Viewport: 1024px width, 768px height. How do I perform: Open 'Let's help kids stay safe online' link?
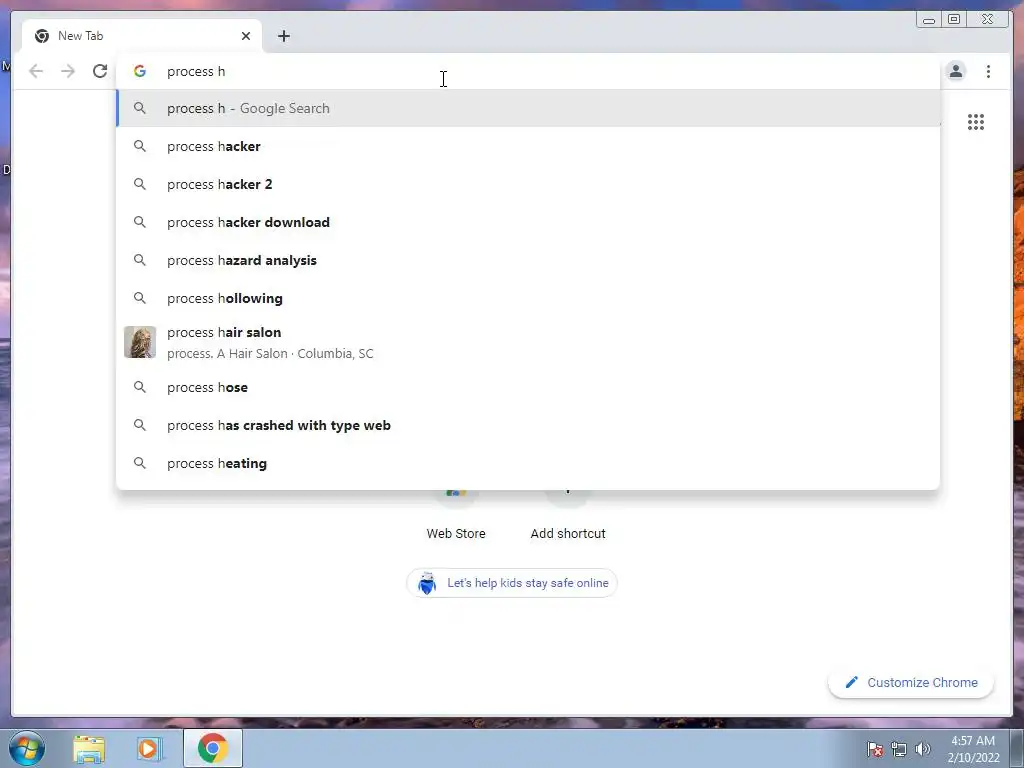(x=512, y=583)
